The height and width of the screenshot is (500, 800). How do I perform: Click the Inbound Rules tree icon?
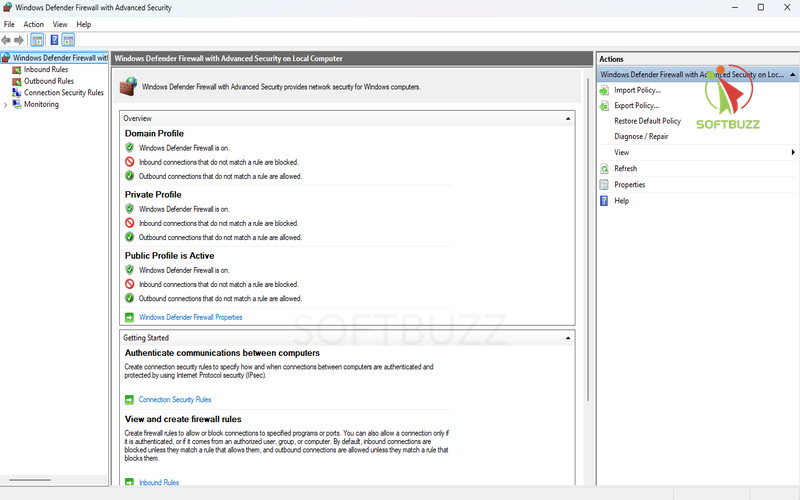click(x=17, y=70)
